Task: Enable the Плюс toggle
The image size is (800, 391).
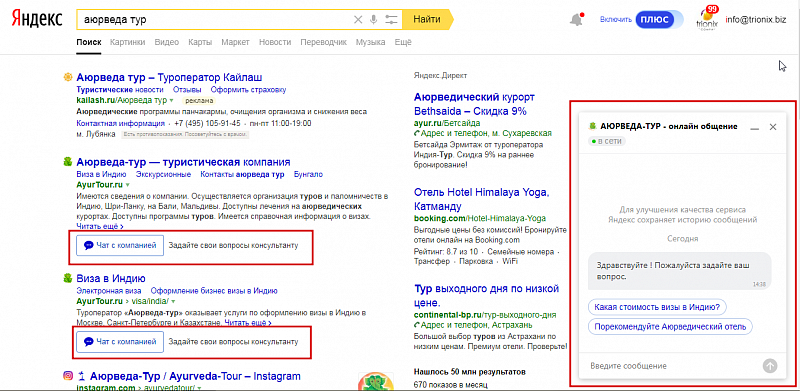Action: click(x=659, y=20)
